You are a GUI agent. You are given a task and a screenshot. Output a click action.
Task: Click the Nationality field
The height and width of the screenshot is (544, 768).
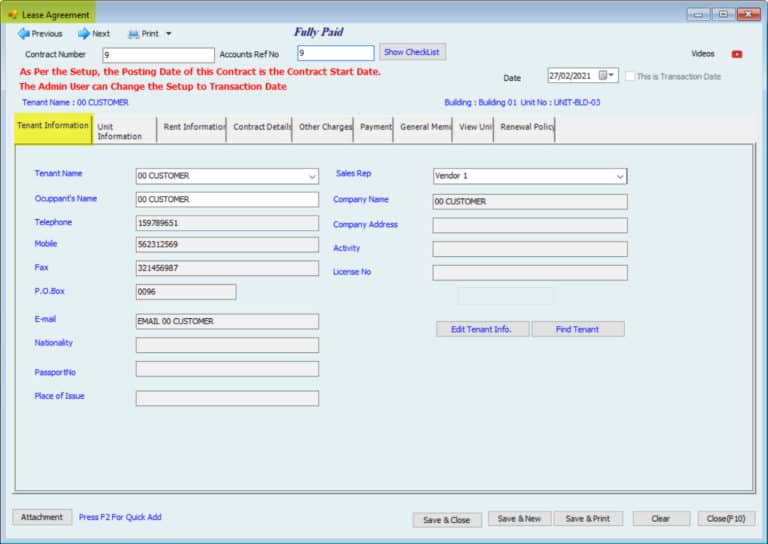click(227, 345)
